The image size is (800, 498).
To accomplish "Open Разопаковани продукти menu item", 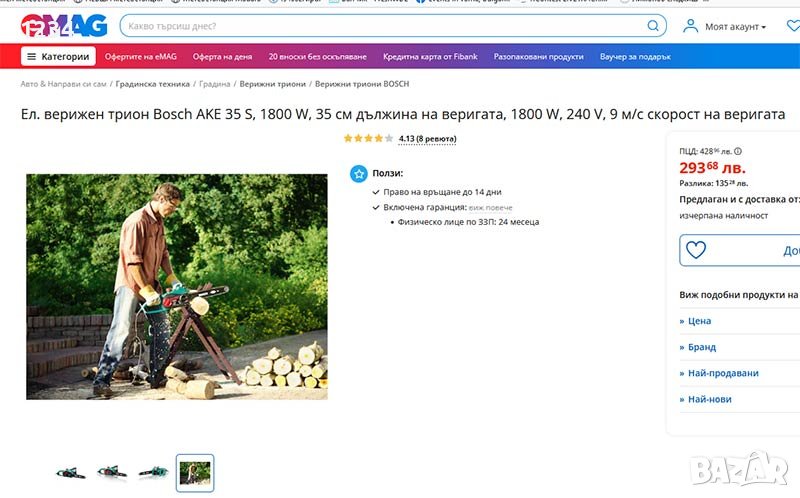I will coord(538,57).
